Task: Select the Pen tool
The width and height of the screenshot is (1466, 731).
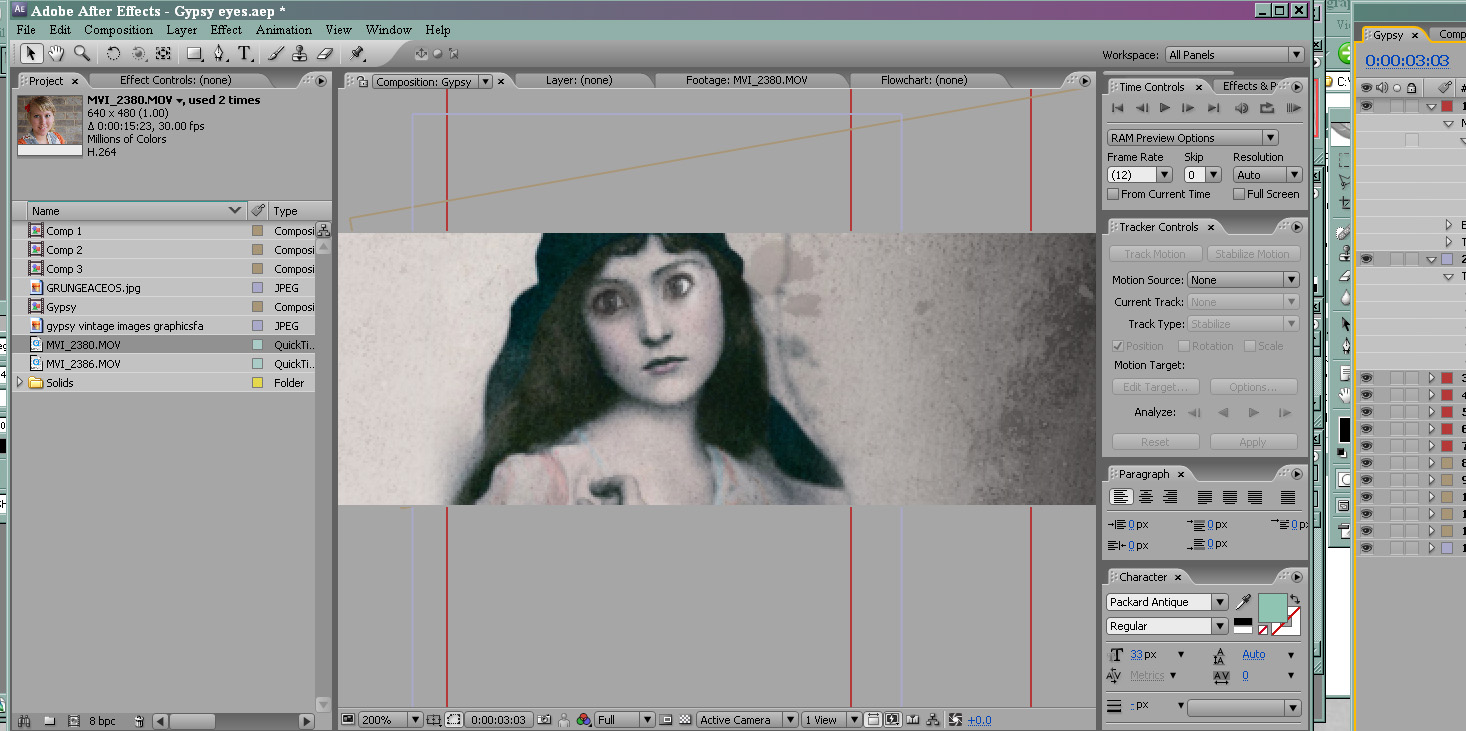Action: click(x=220, y=54)
